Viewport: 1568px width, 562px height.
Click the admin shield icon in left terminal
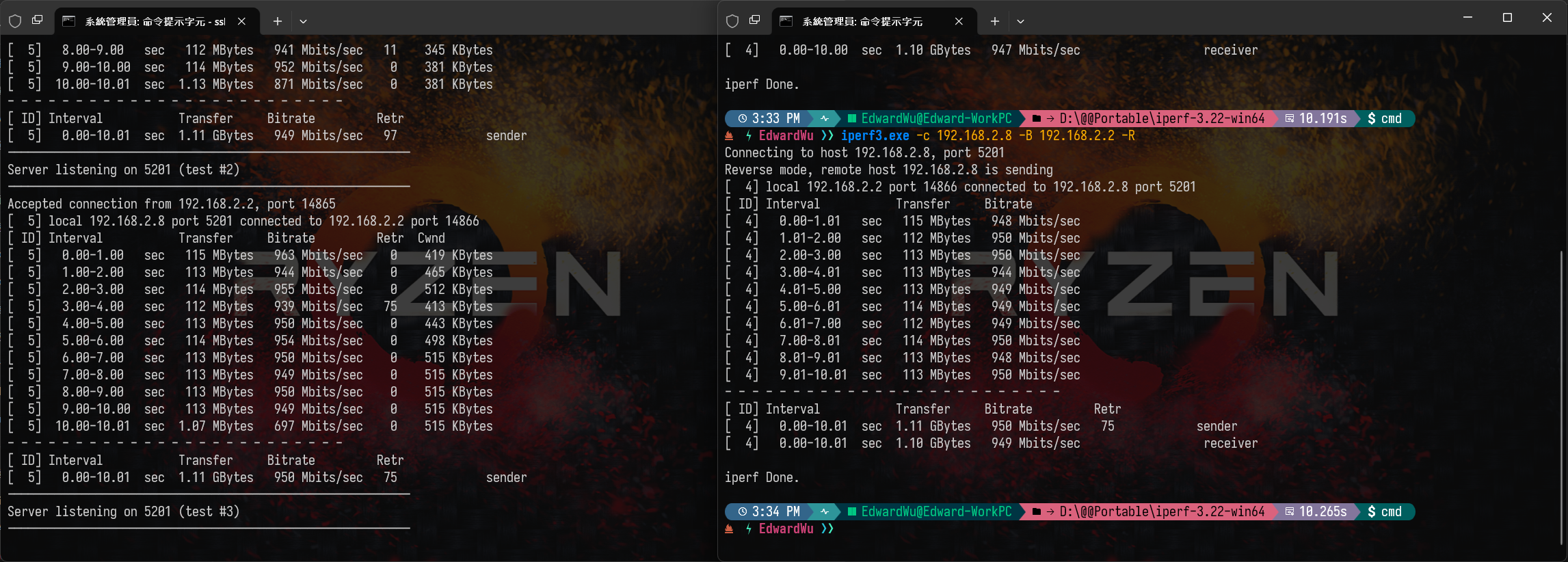(x=15, y=21)
